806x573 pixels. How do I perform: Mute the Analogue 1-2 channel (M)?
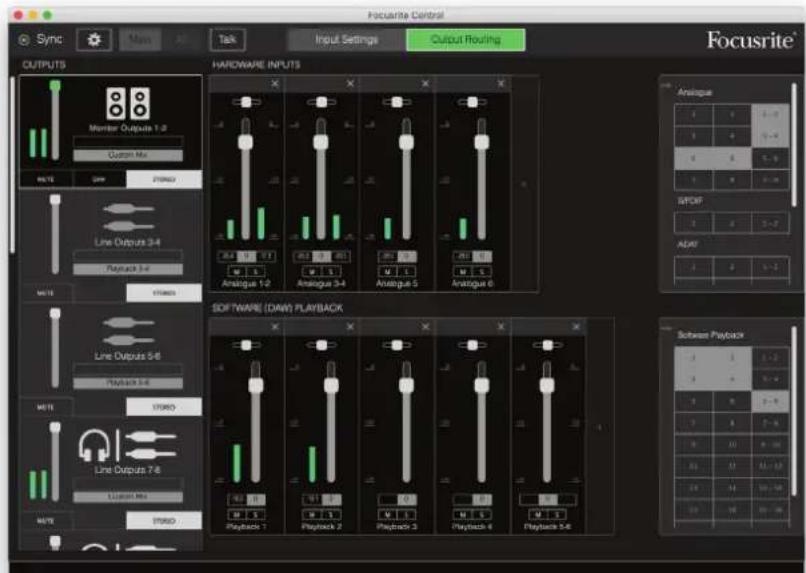click(x=237, y=271)
